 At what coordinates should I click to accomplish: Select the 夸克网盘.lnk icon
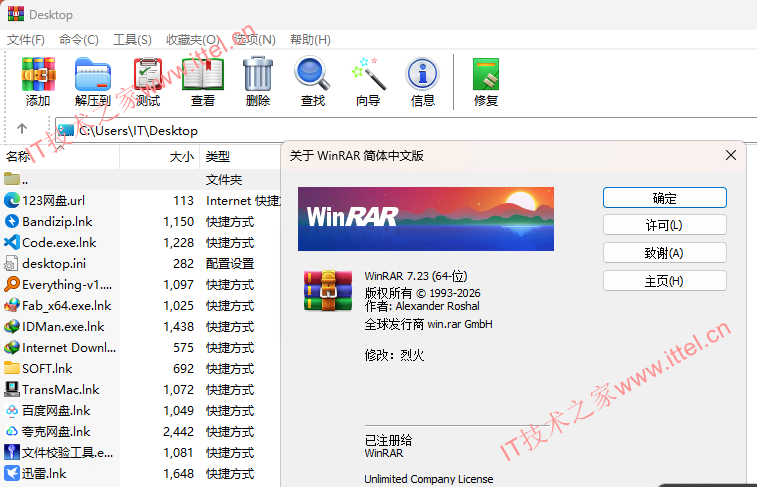[x=12, y=431]
